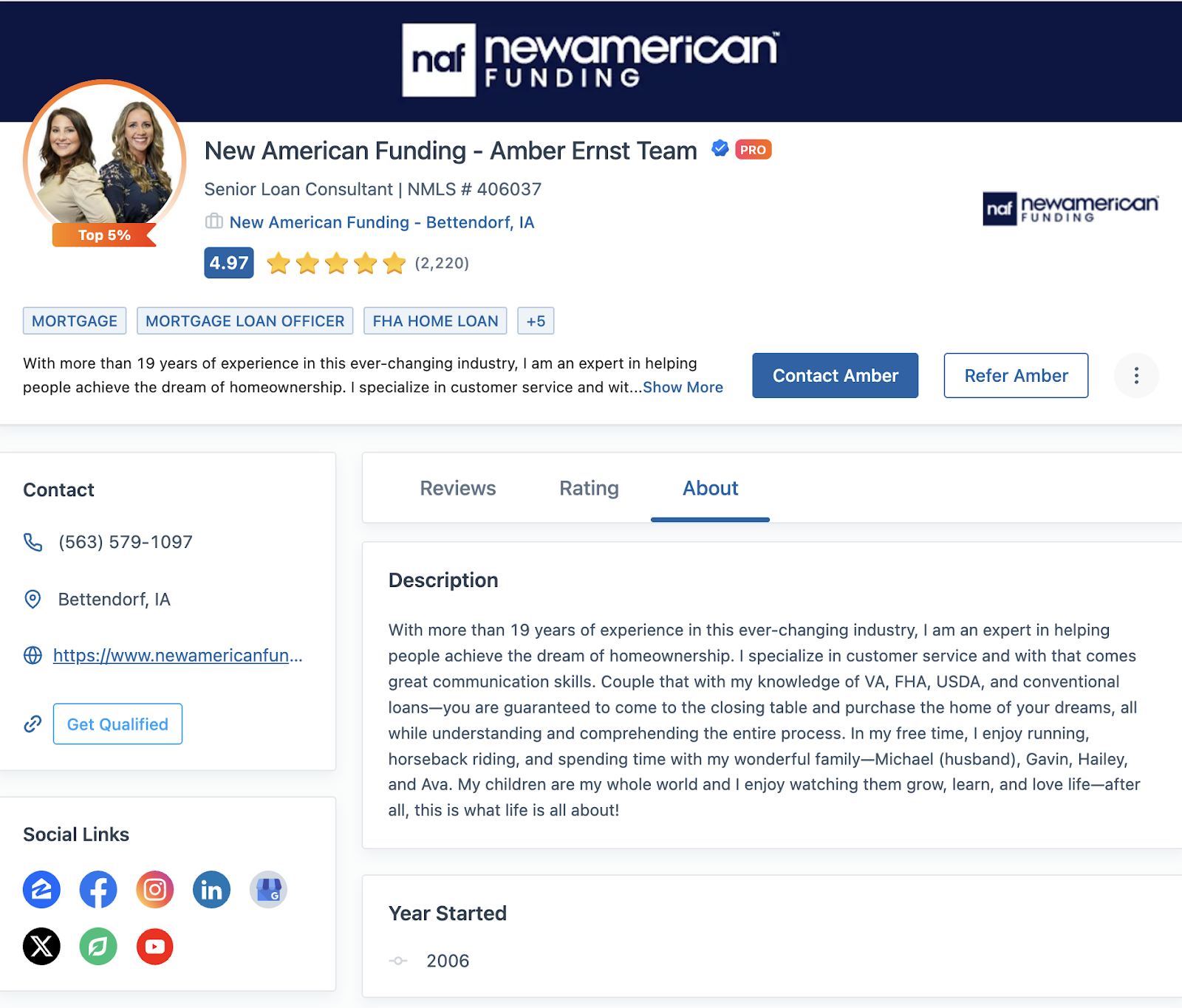1182x1008 pixels.
Task: Click the MORTGAGE tag
Action: coord(75,320)
